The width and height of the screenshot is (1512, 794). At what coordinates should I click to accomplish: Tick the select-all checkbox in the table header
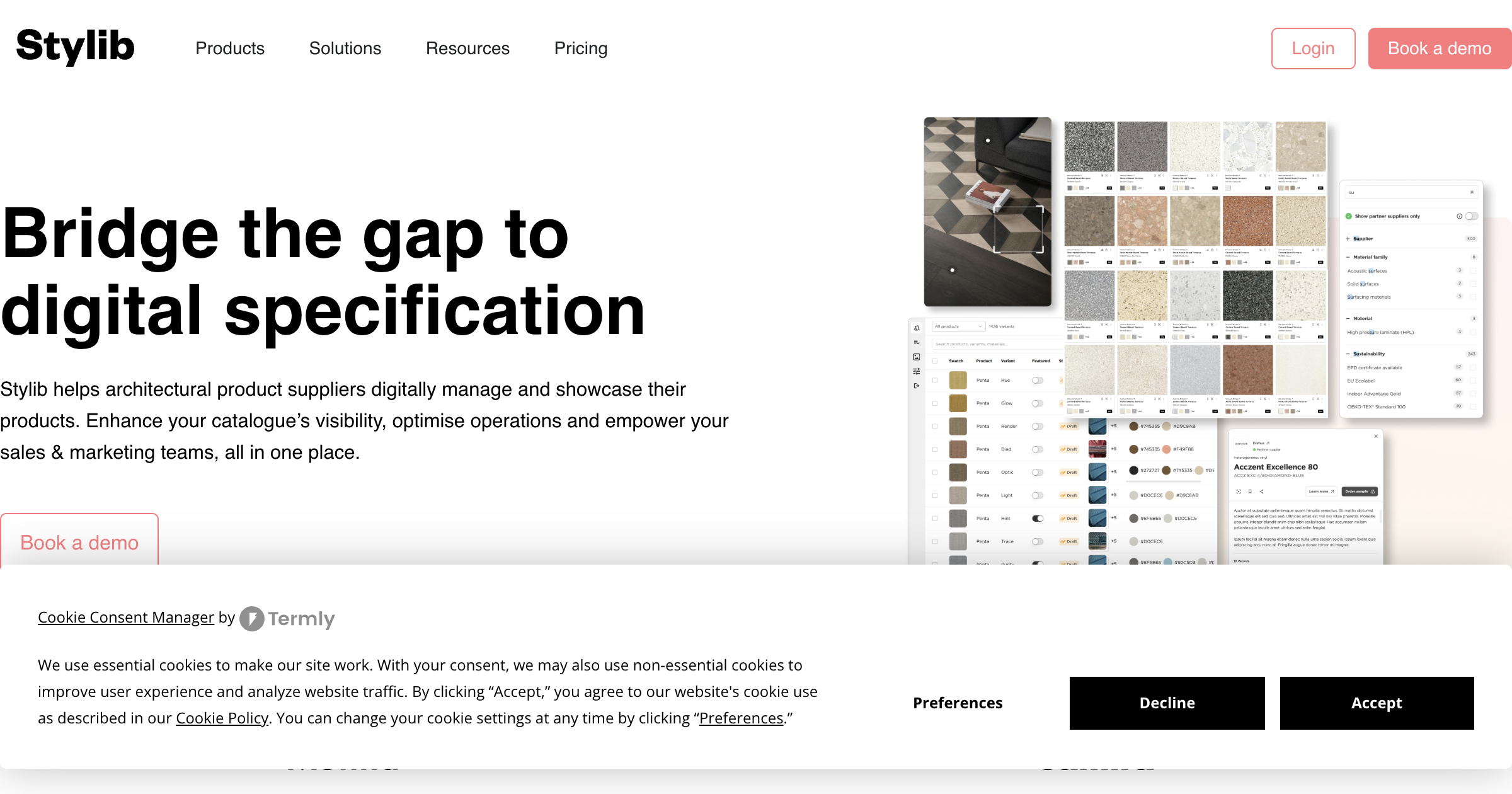[x=935, y=361]
